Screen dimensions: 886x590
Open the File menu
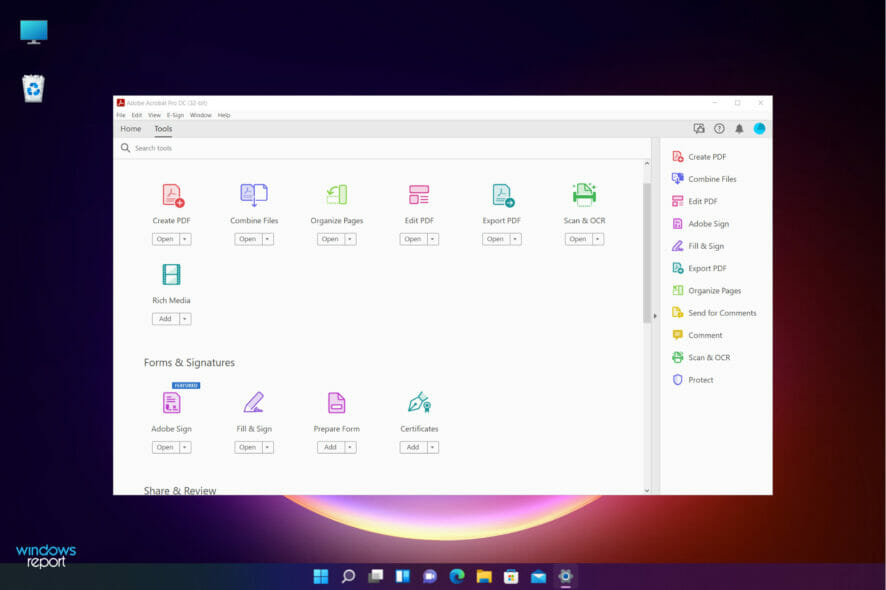(x=121, y=115)
